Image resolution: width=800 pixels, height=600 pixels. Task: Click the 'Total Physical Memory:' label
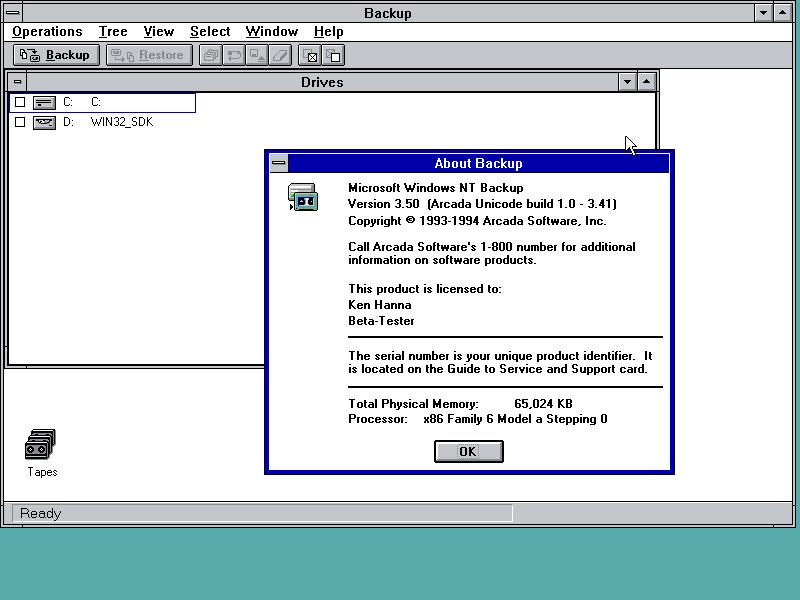(x=413, y=404)
